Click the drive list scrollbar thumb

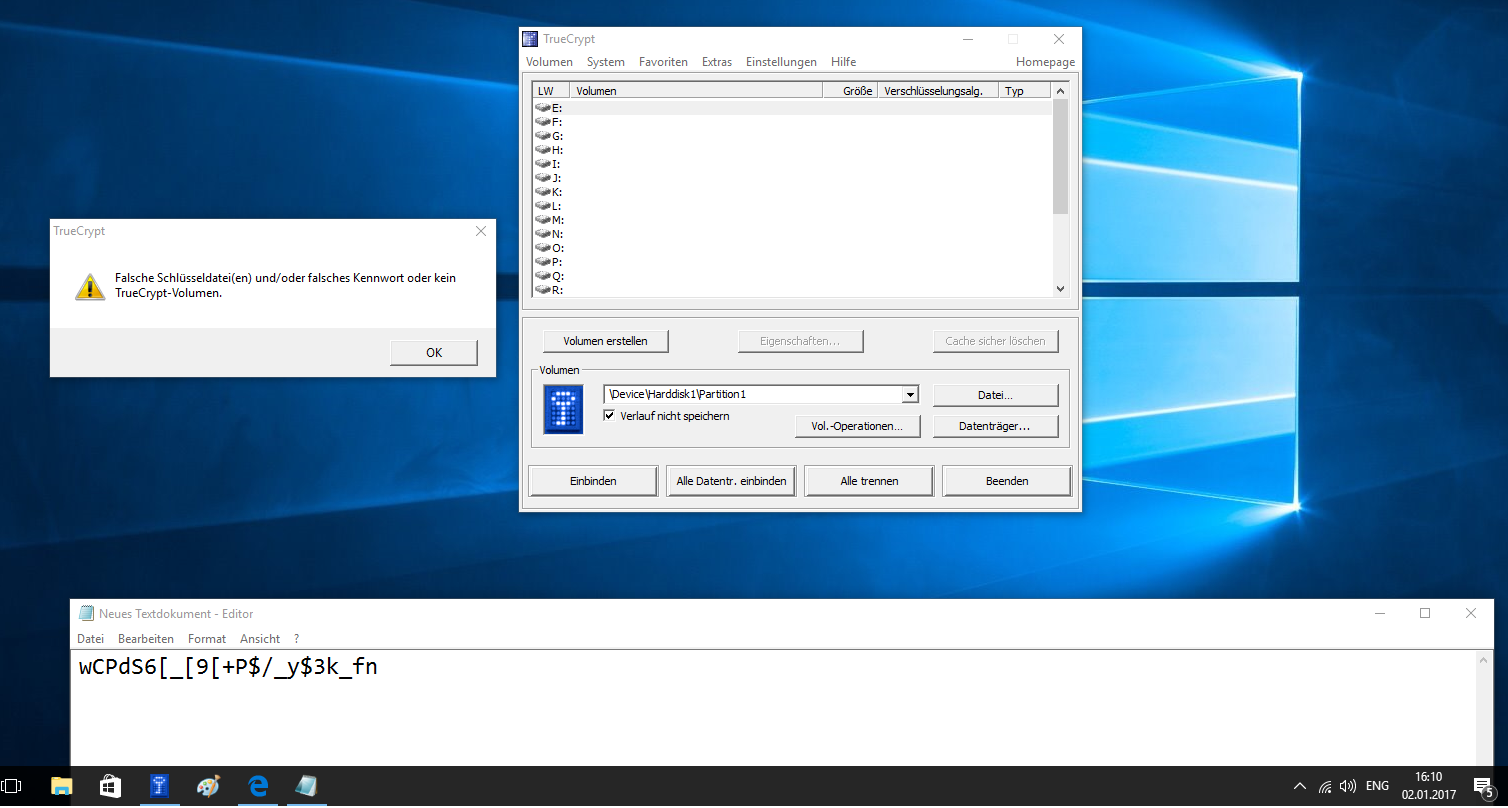(1061, 156)
